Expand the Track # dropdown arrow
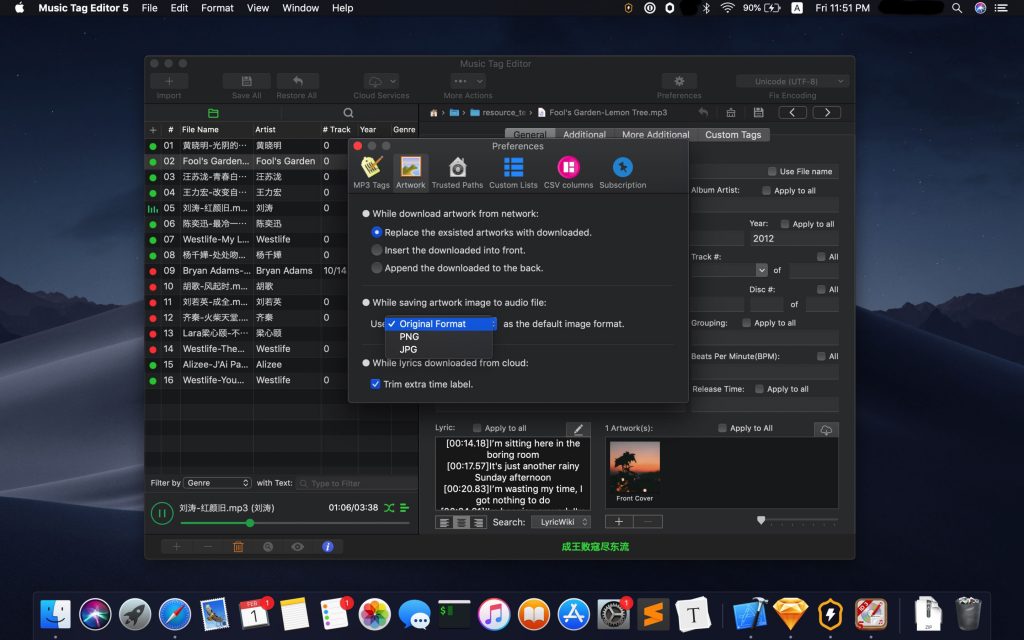1024x640 pixels. coord(761,270)
